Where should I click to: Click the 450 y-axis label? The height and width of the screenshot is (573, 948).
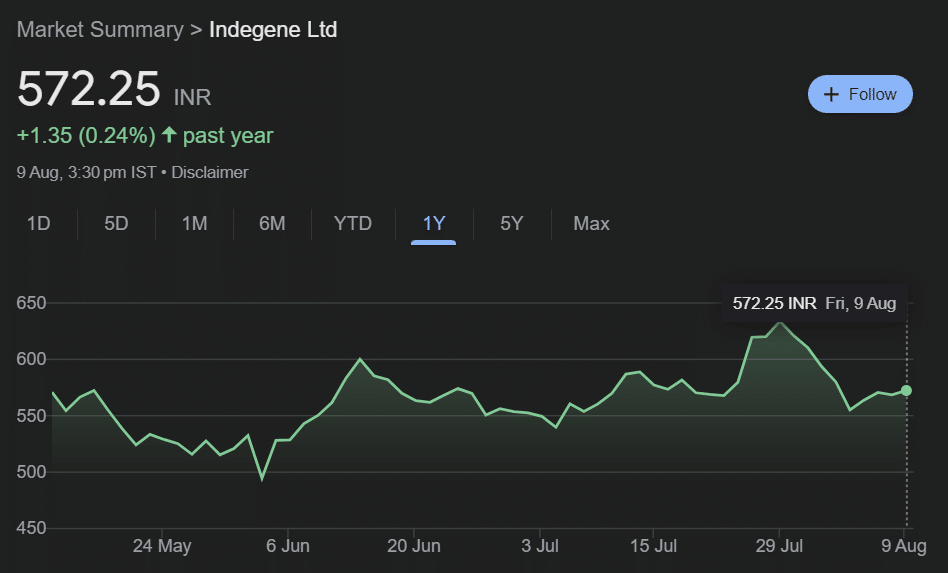click(31, 528)
